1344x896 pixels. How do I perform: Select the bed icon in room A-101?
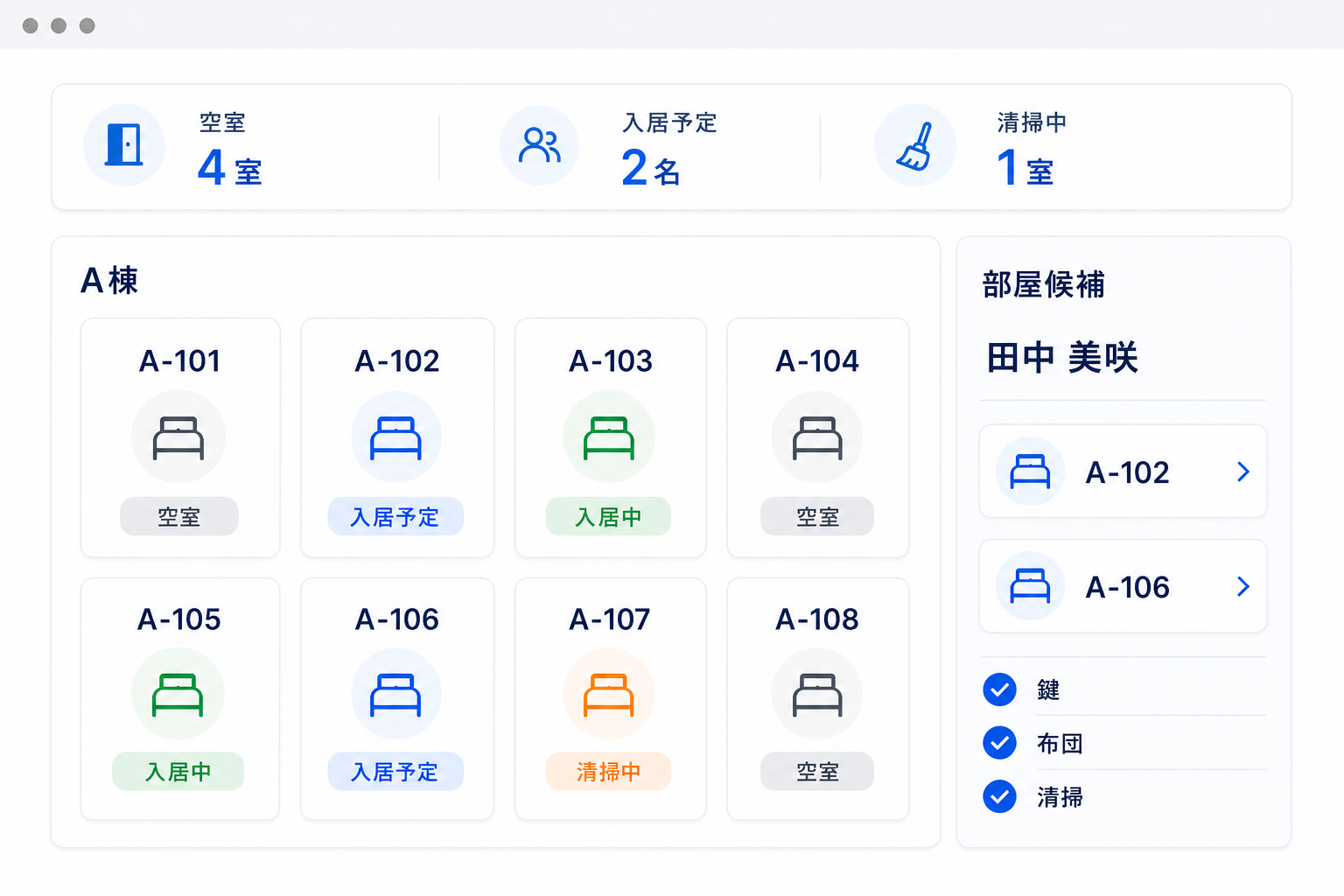pyautogui.click(x=178, y=437)
